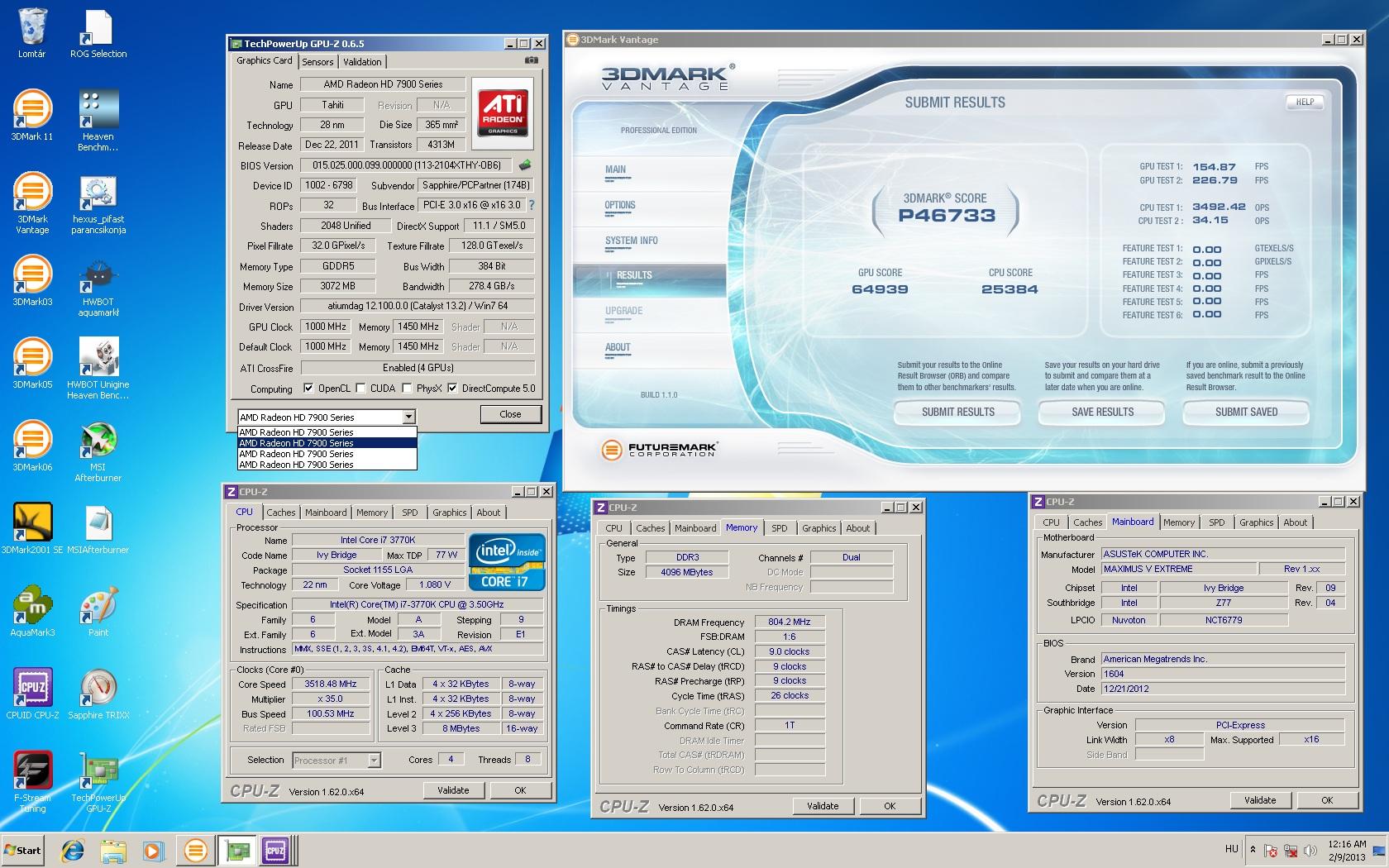Open the MSIAfterburner file icon on desktop

click(x=98, y=529)
